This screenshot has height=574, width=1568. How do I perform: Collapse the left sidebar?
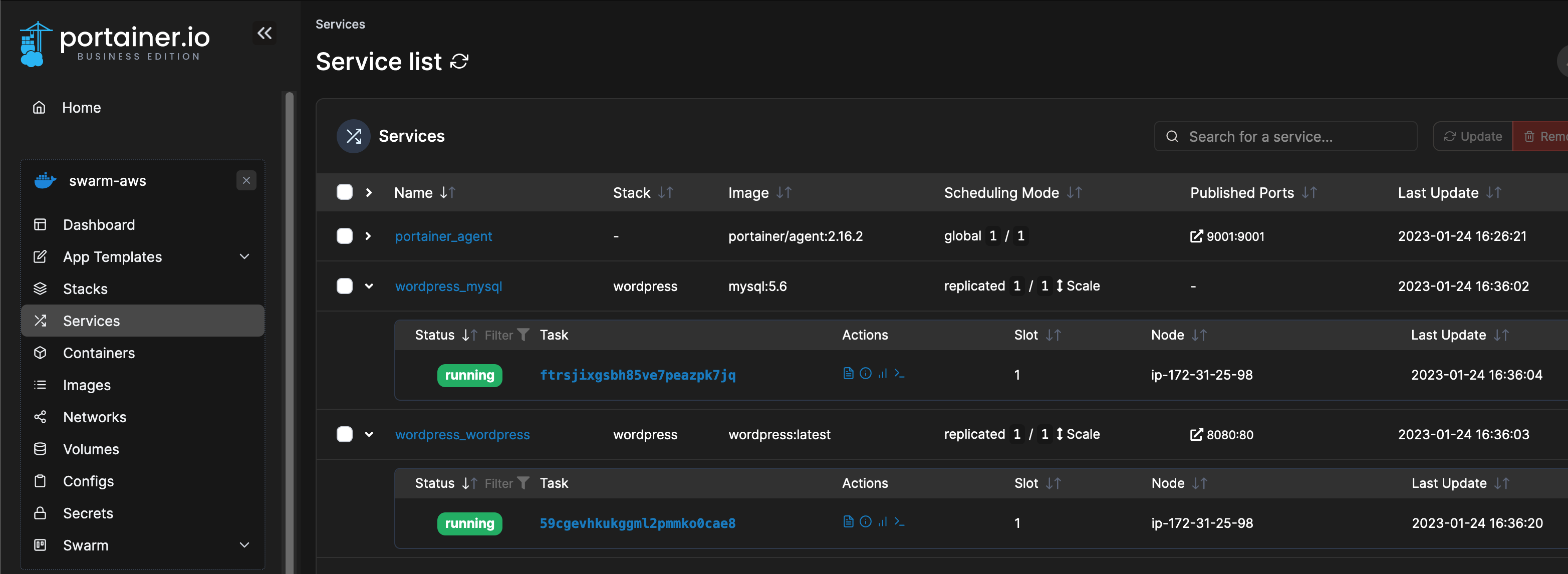(x=264, y=33)
